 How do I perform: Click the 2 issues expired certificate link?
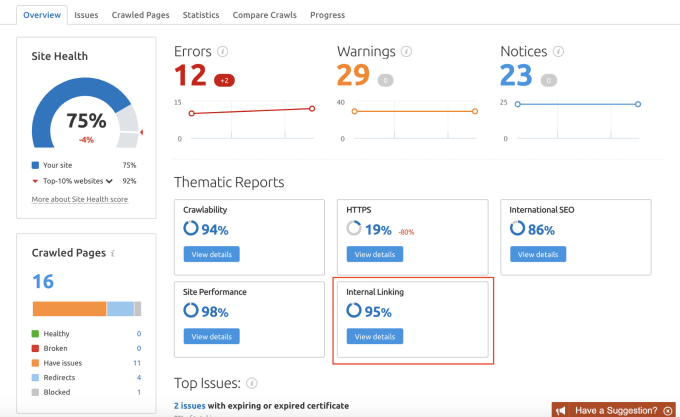click(x=193, y=405)
